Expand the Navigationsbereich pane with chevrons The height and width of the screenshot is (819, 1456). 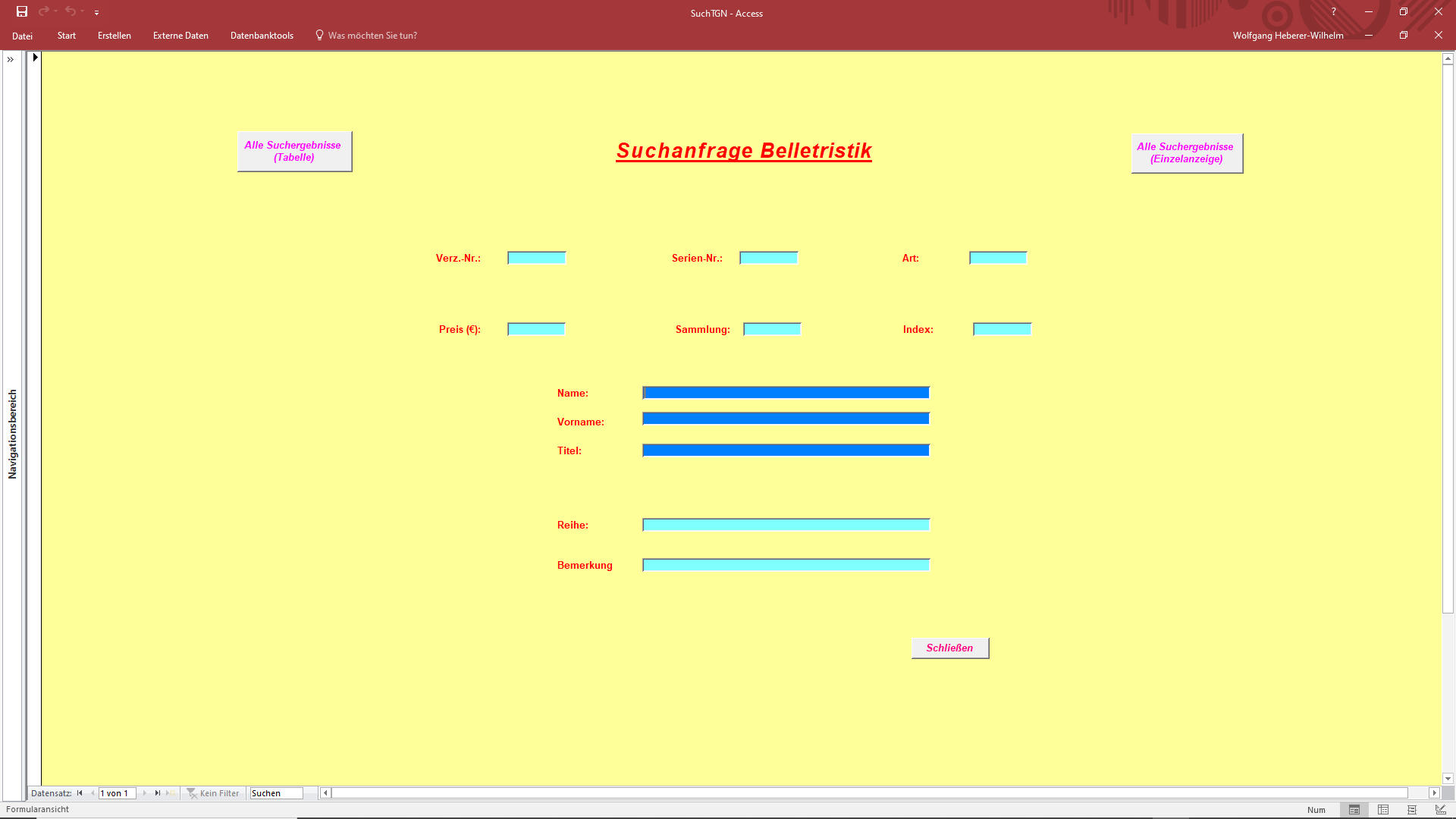coord(11,59)
